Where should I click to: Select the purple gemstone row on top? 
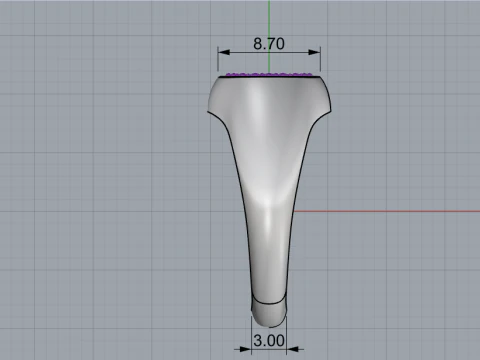click(x=269, y=75)
